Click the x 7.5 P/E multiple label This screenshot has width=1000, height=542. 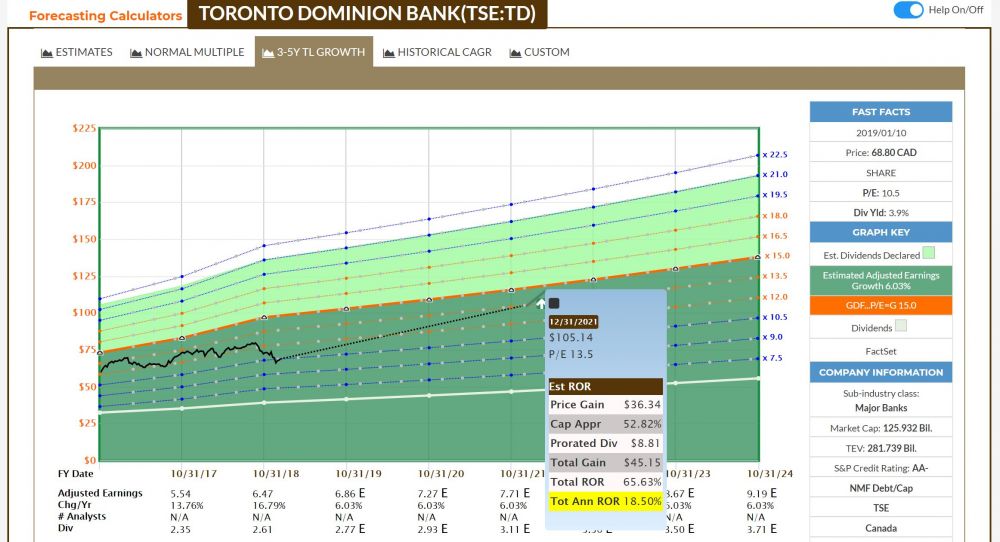pyautogui.click(x=773, y=358)
